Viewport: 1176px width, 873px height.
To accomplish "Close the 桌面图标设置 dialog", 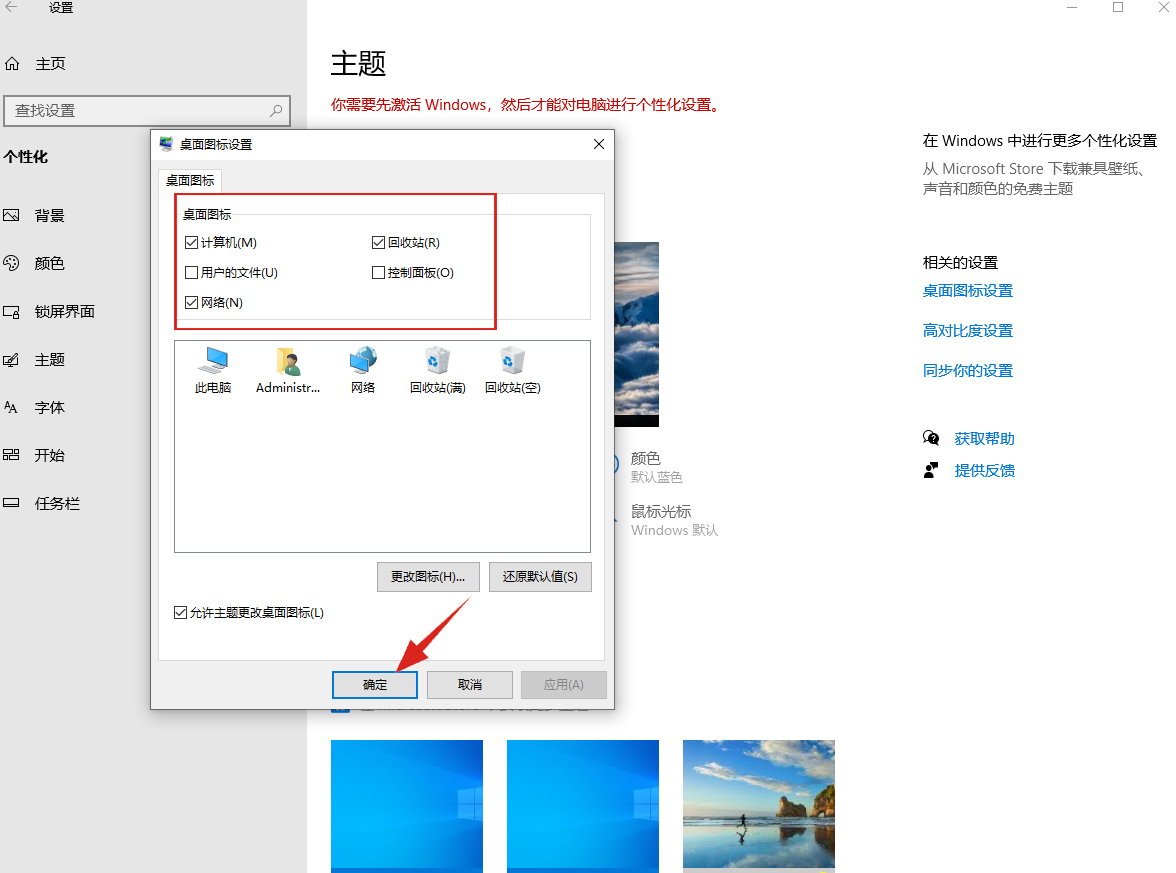I will click(x=598, y=144).
